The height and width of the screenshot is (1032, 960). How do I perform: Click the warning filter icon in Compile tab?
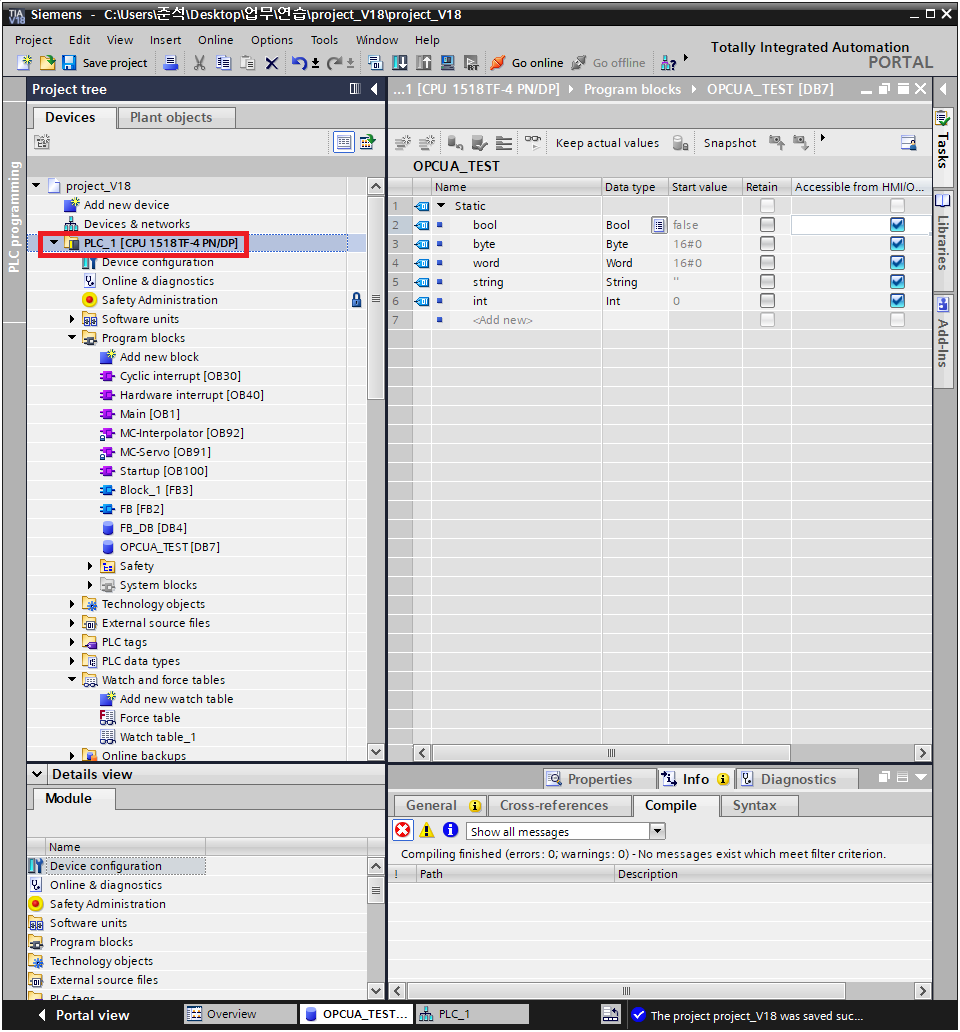[x=427, y=830]
